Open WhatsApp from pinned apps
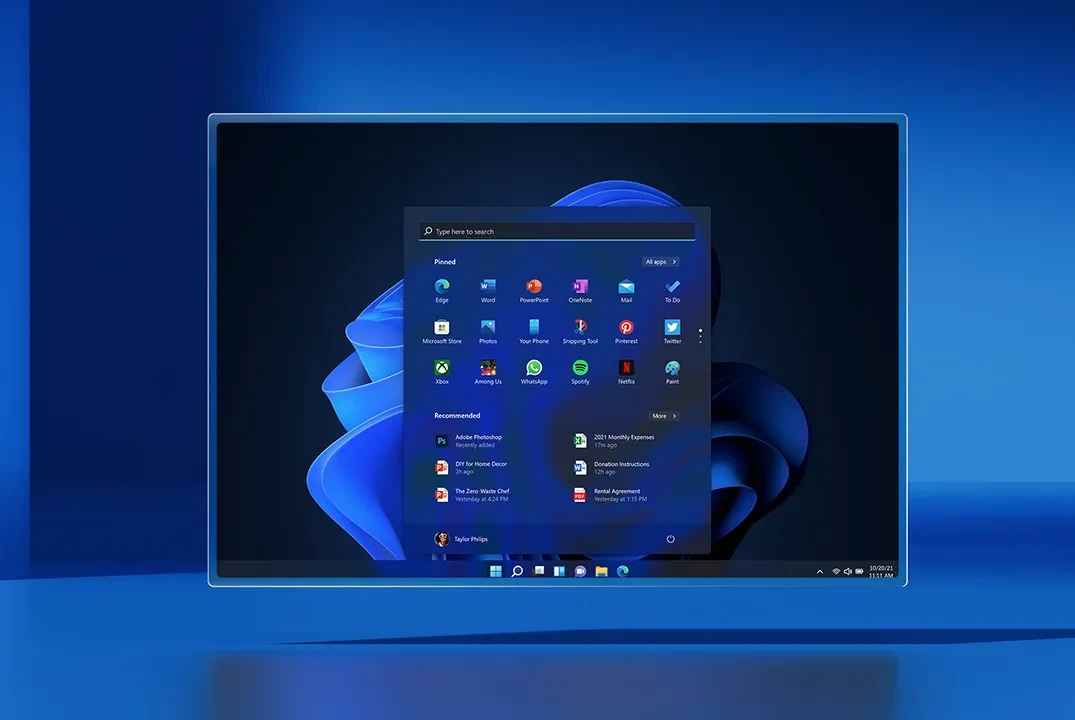The image size is (1075, 720). point(534,372)
